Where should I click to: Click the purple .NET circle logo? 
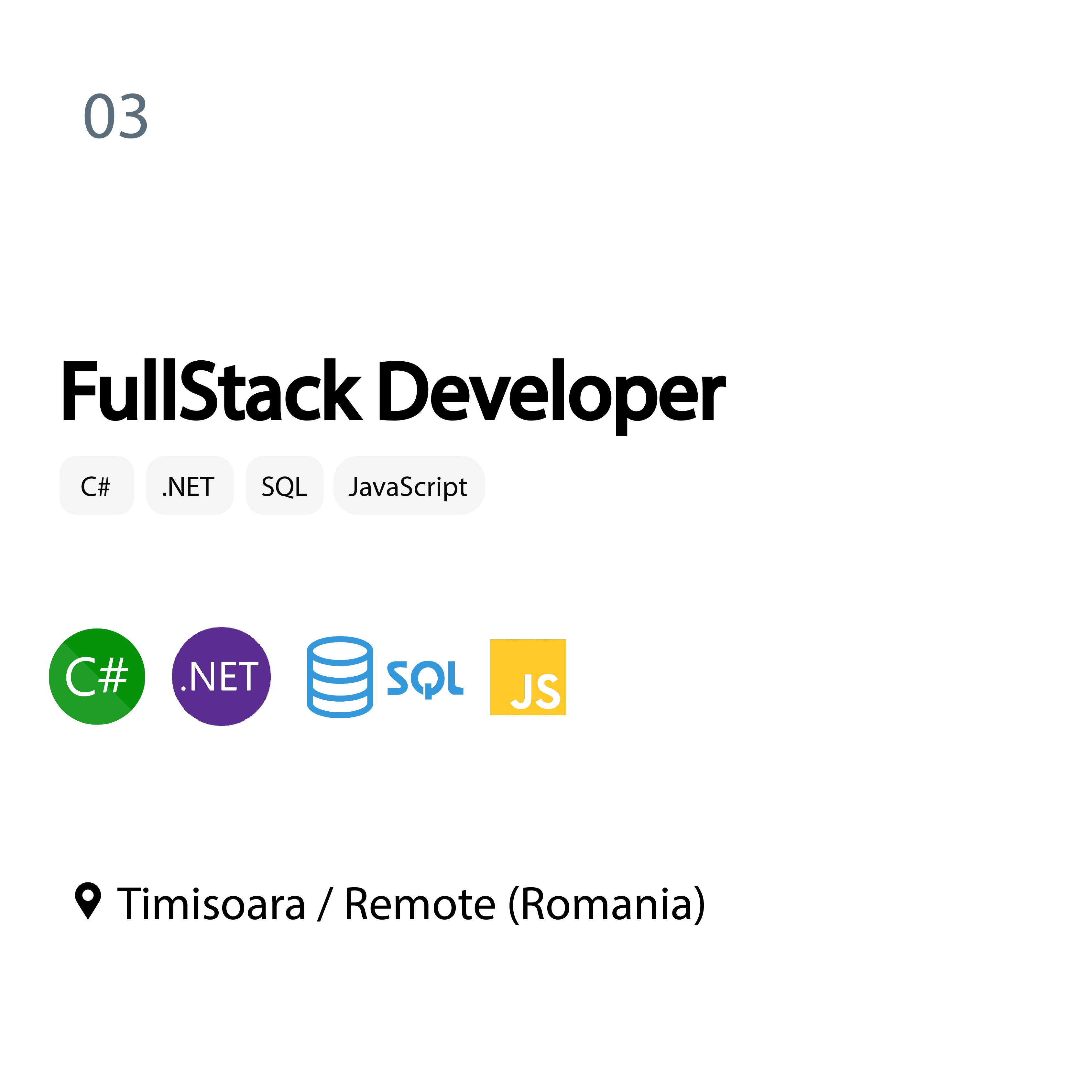coord(221,676)
